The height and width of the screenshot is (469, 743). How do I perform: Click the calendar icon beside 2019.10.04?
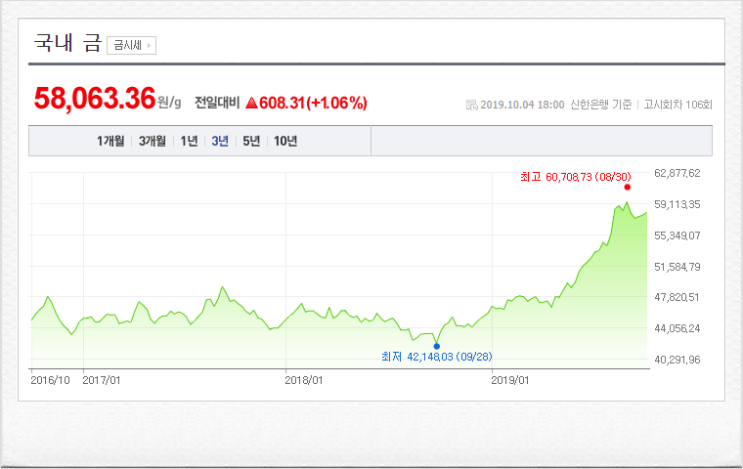tap(471, 105)
